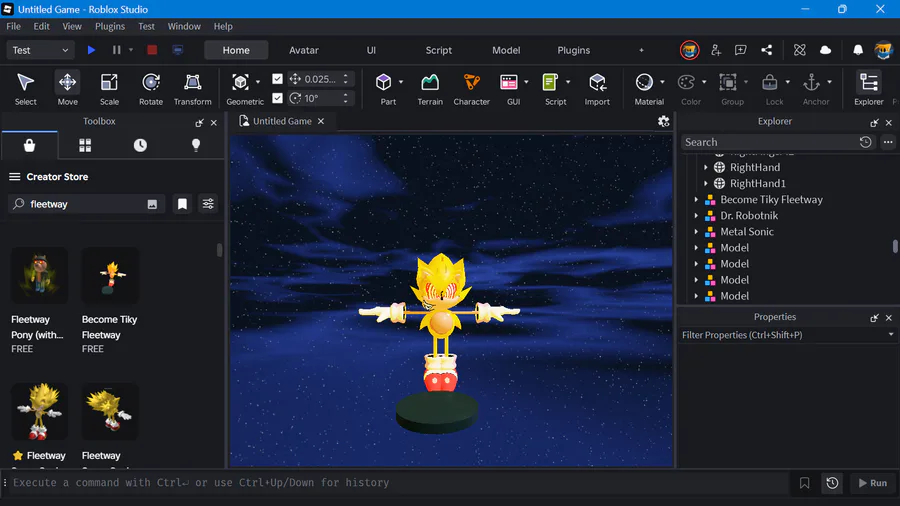Add a custom tab with plus button
Screen dimensions: 900x506
[x=641, y=50]
